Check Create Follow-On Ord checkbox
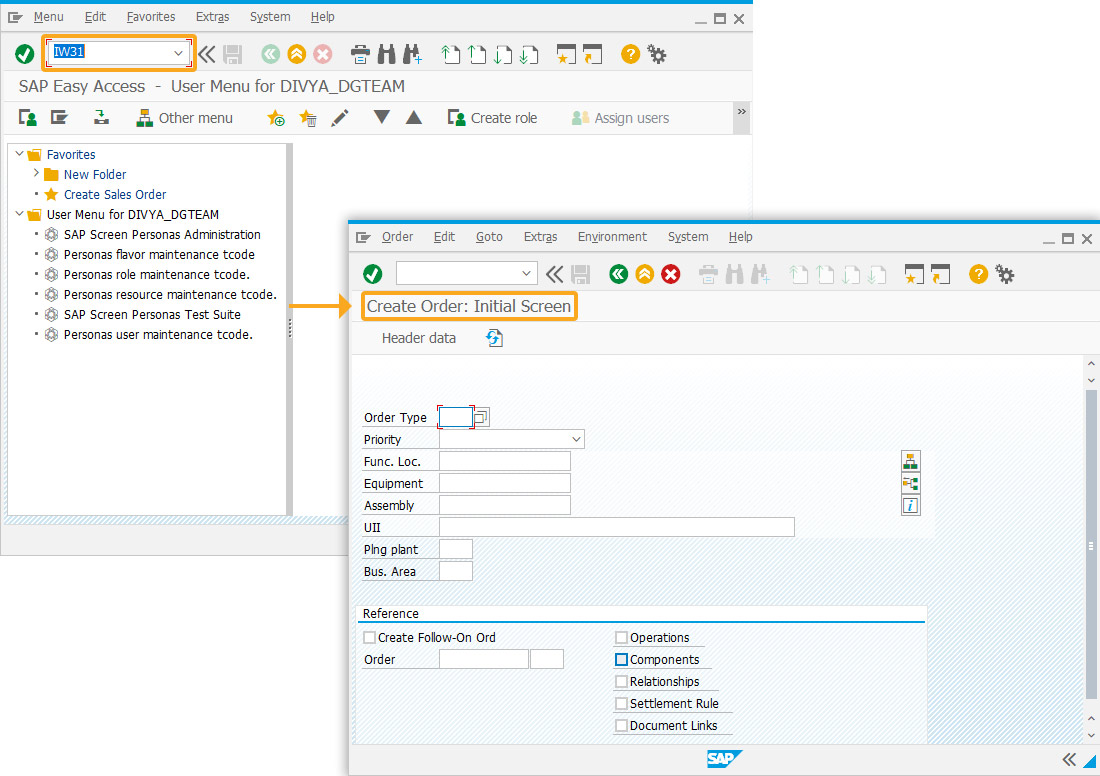 pos(370,638)
